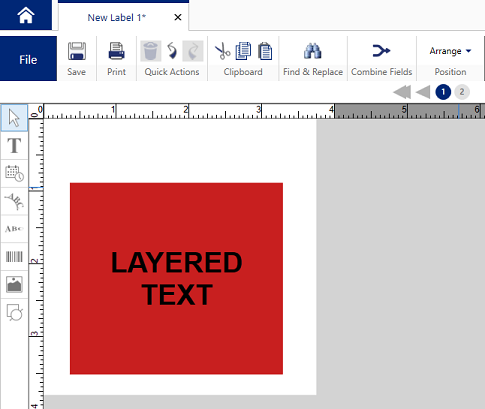Insert a Barcode object

(14, 256)
